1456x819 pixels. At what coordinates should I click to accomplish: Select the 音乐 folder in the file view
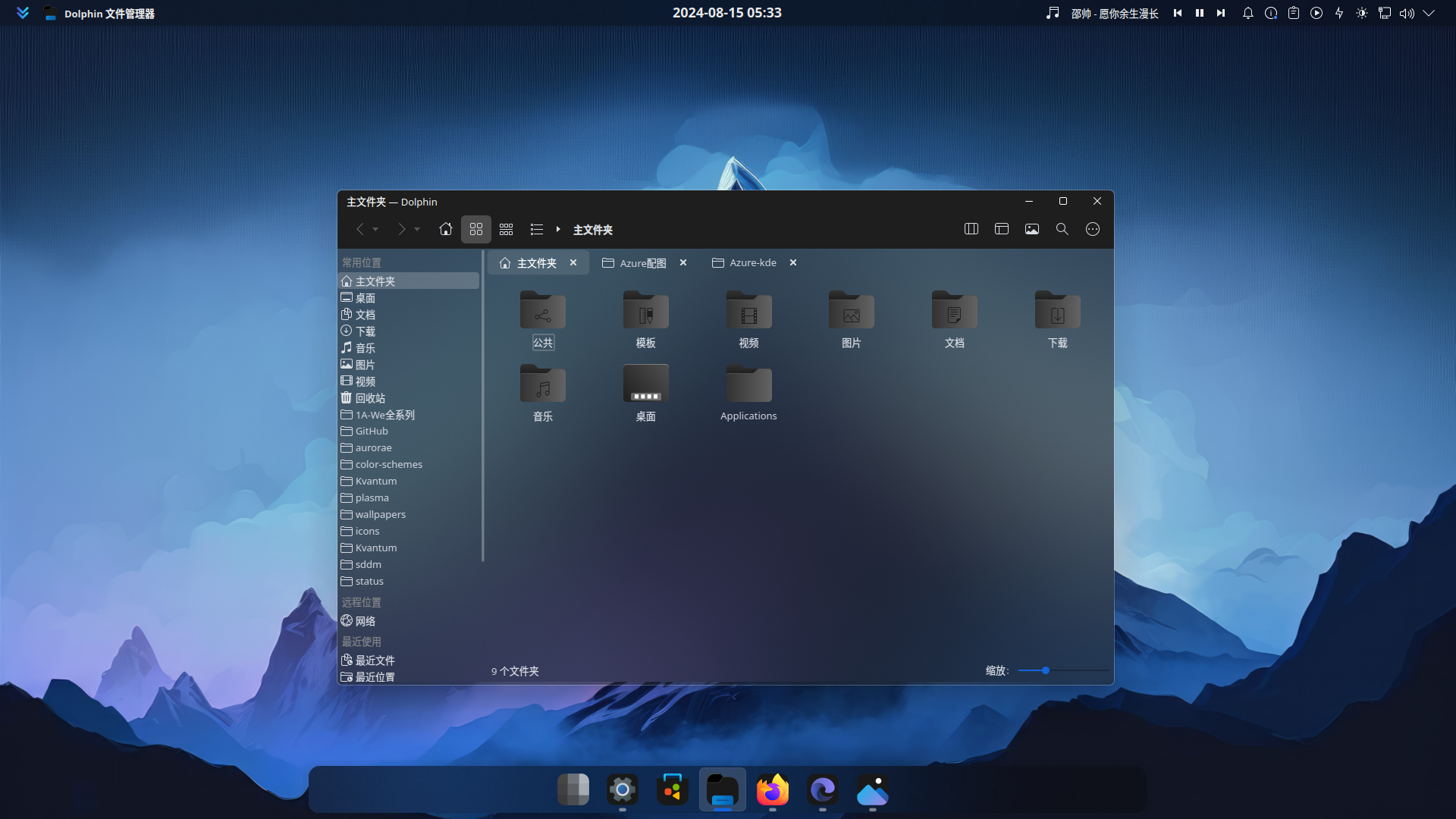tap(543, 393)
